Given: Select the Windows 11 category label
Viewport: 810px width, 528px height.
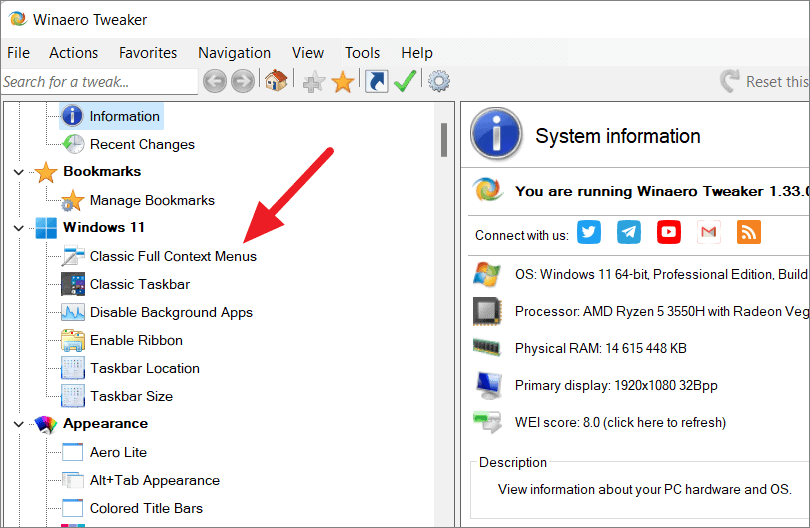Looking at the screenshot, I should (x=103, y=227).
